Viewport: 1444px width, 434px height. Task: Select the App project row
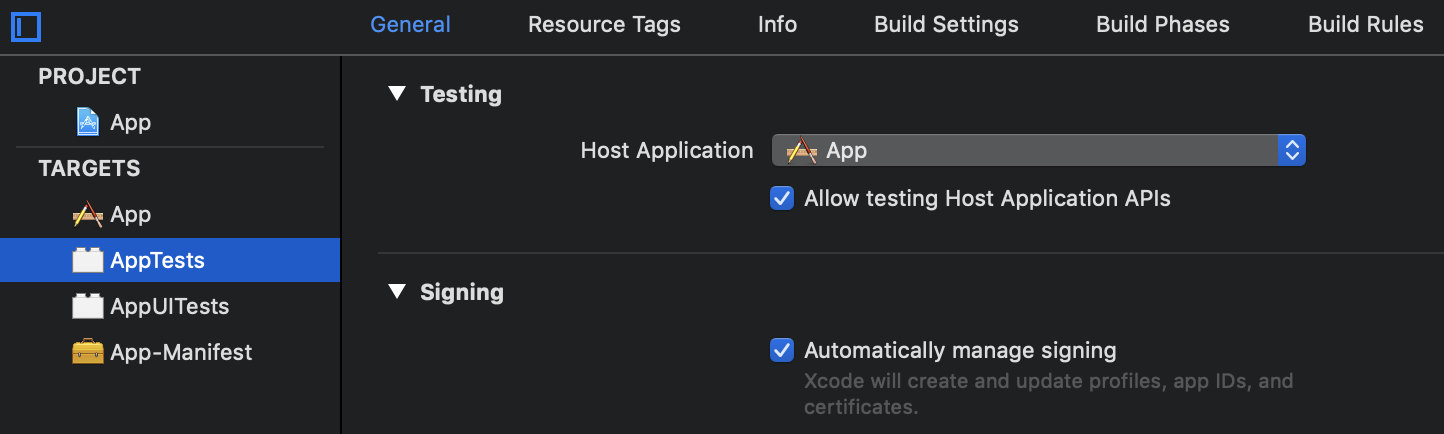pyautogui.click(x=170, y=122)
